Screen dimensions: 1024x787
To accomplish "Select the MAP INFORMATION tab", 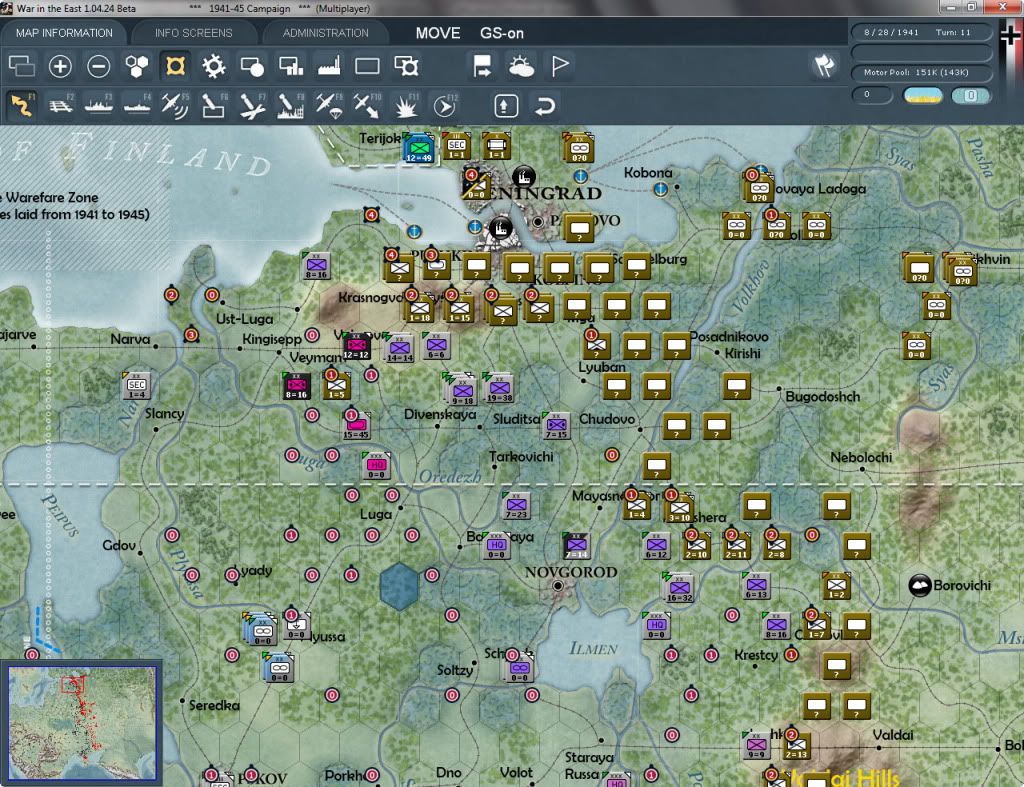I will pos(64,33).
